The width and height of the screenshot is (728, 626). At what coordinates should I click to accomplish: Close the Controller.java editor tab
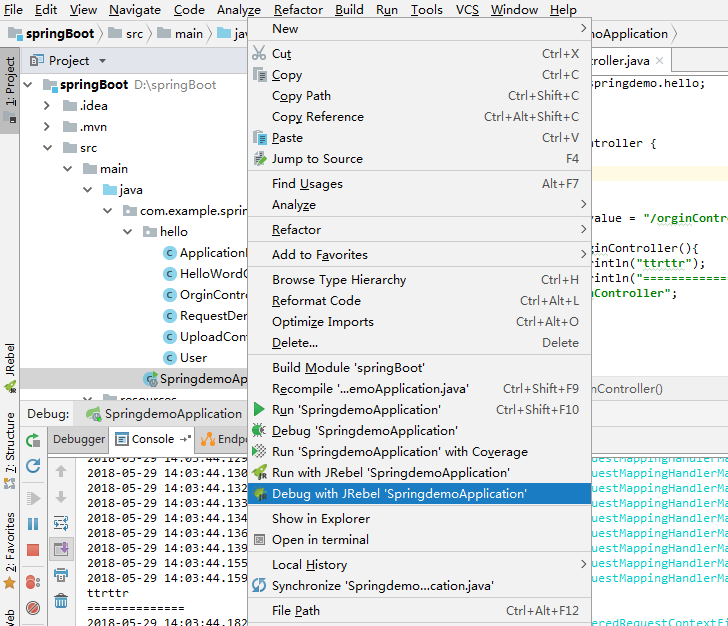coord(659,61)
